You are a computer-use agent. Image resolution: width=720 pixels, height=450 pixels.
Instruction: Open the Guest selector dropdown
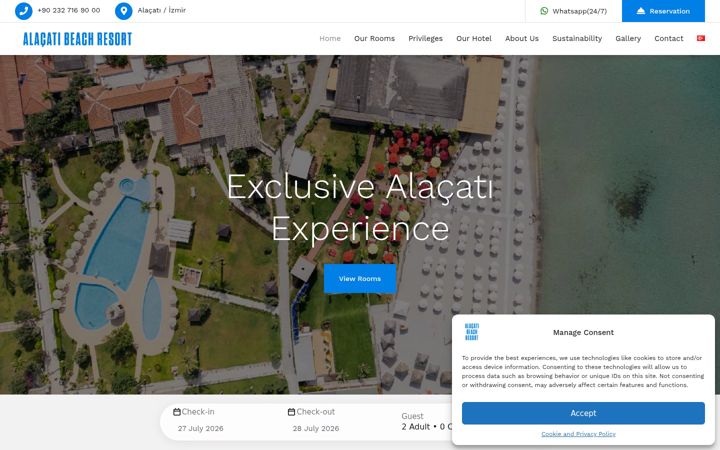[426, 422]
